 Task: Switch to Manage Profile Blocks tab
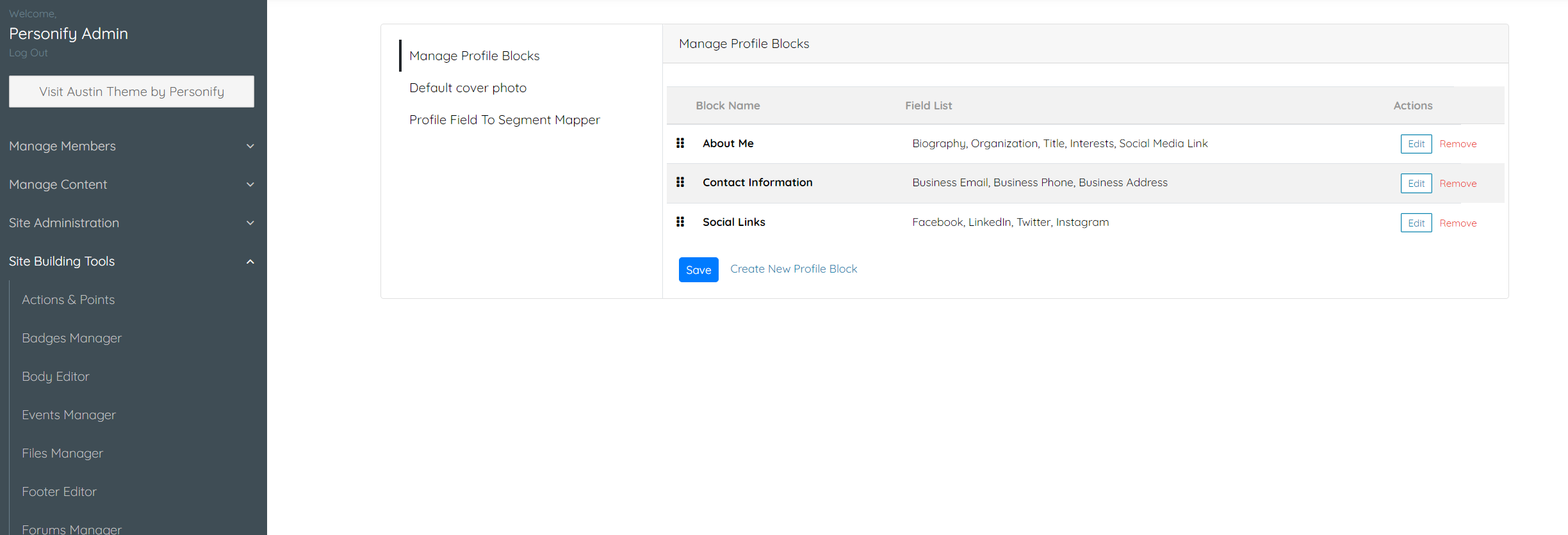[x=475, y=56]
